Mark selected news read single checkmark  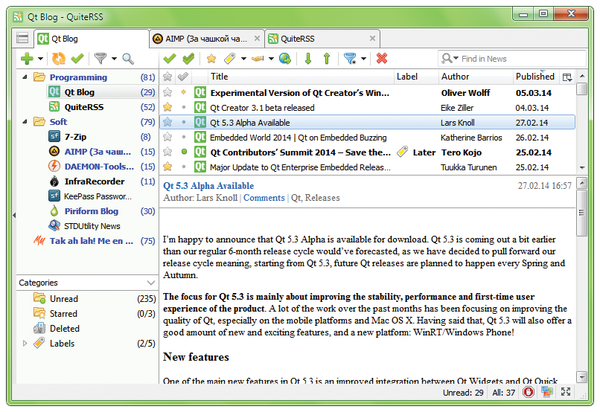click(170, 59)
